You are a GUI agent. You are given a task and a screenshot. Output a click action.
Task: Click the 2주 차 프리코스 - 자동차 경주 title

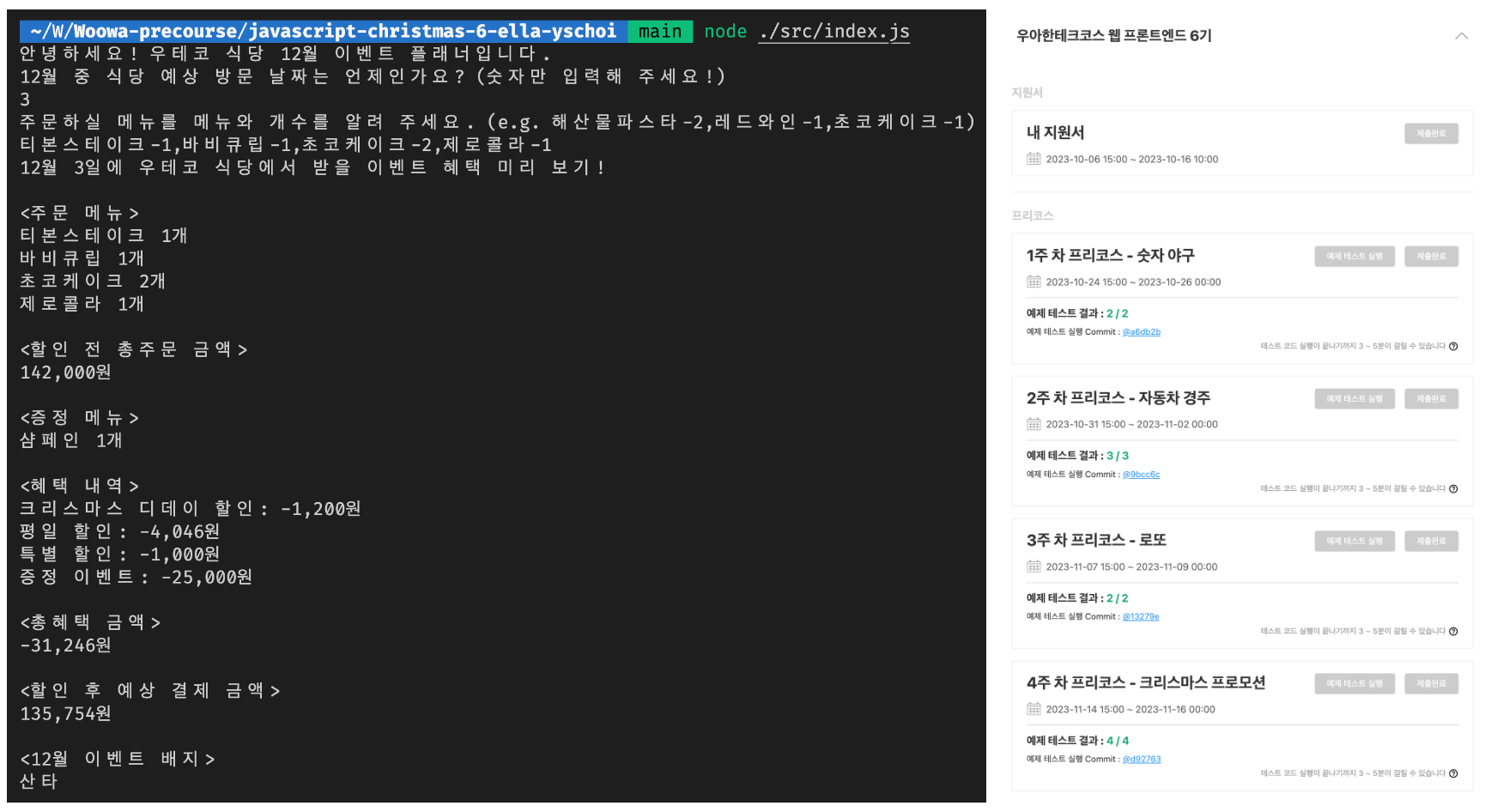coord(1118,397)
